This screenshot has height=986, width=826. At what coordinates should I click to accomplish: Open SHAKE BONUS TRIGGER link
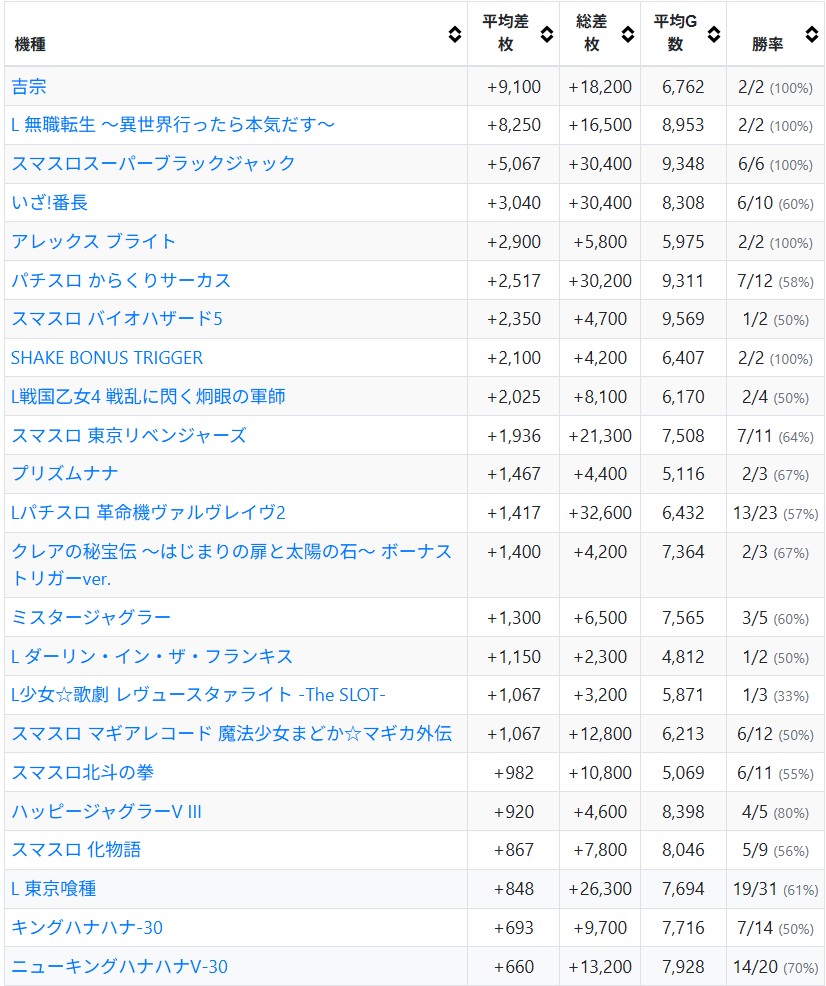click(x=107, y=358)
